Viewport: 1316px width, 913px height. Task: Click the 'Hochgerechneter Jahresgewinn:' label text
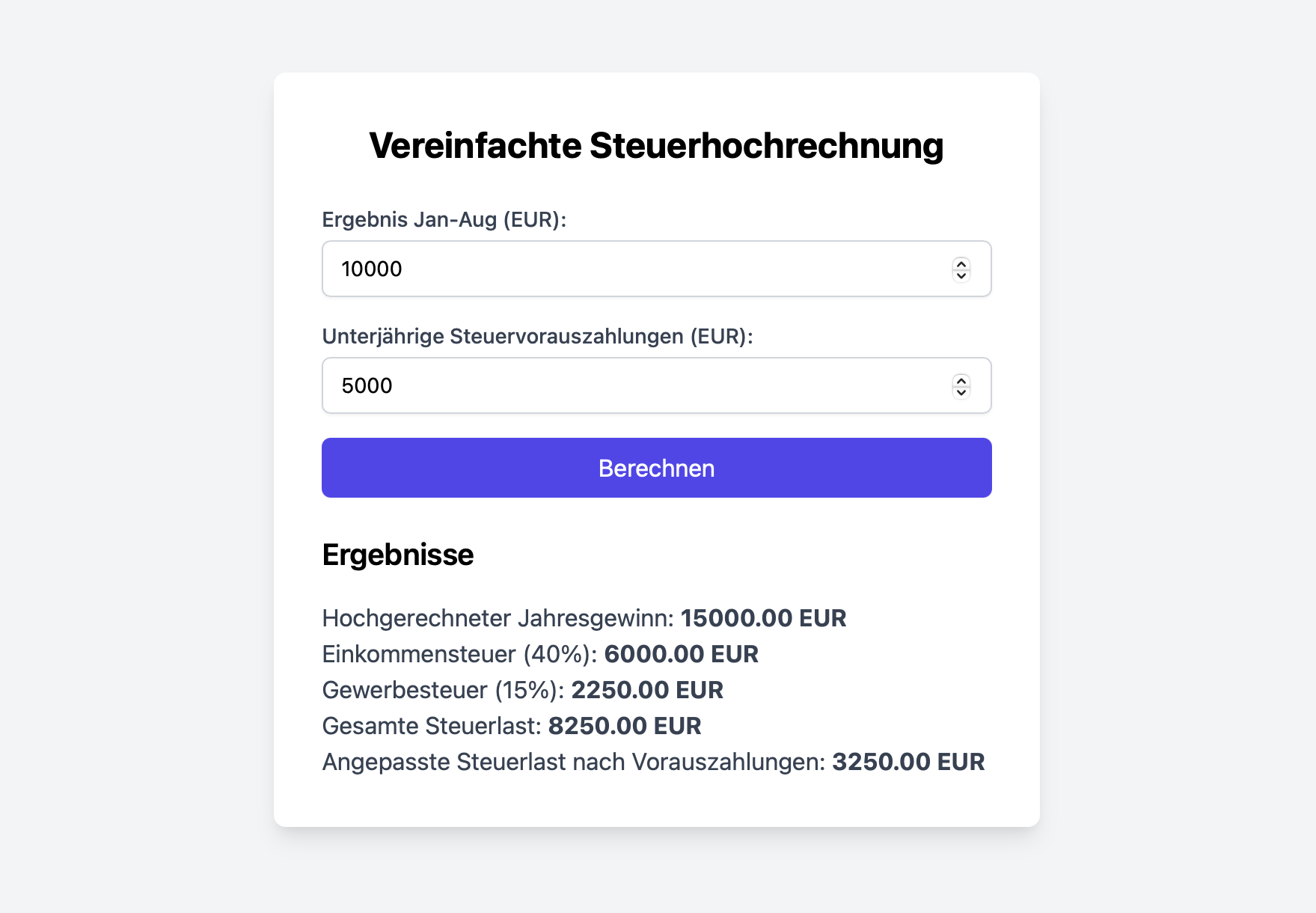tap(498, 618)
